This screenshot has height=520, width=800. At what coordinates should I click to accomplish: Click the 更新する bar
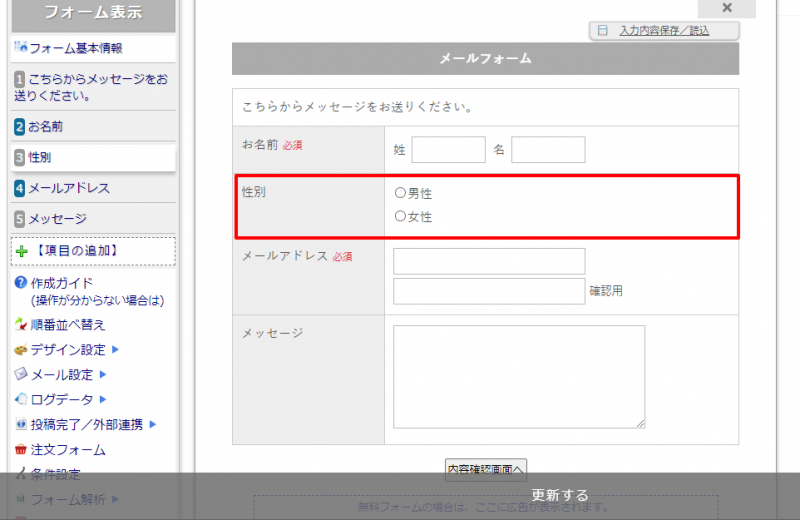pyautogui.click(x=560, y=495)
